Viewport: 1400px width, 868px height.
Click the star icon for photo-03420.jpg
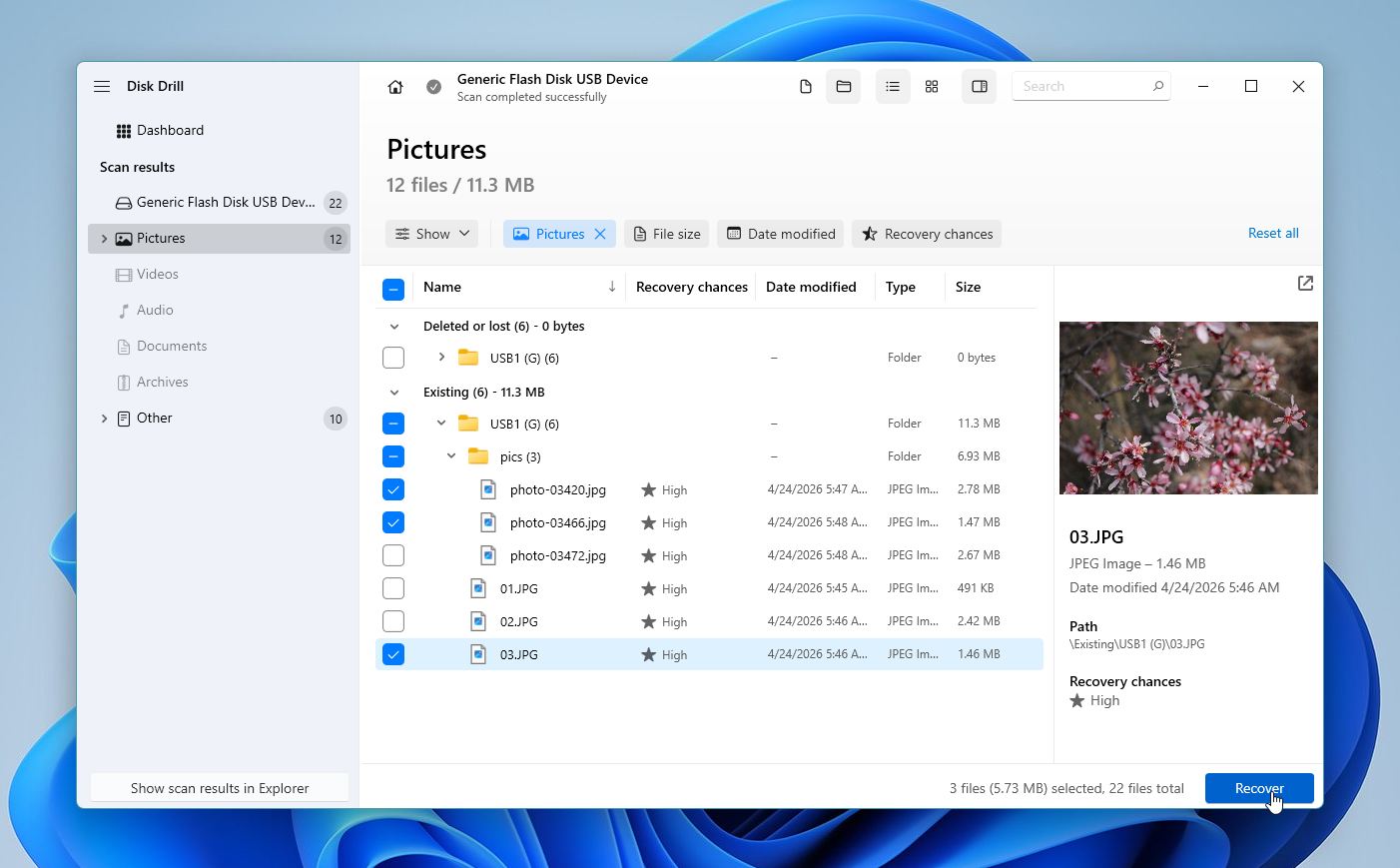tap(649, 490)
